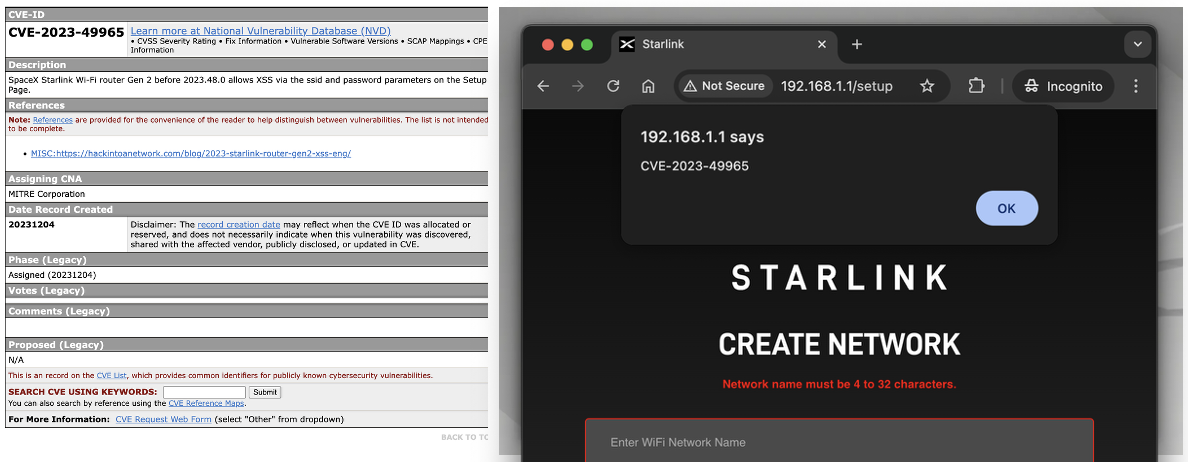Expand the tab search dropdown arrow
The width and height of the screenshot is (1188, 462).
click(x=1136, y=44)
